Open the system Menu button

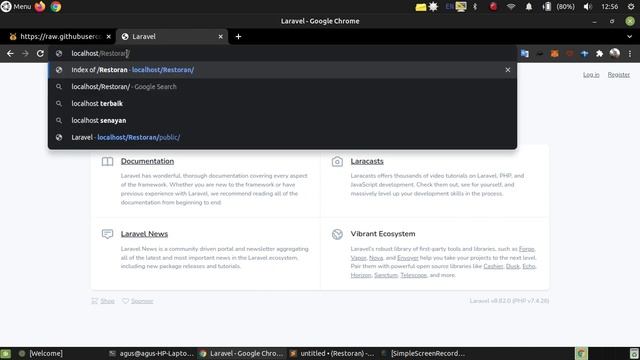click(x=16, y=7)
